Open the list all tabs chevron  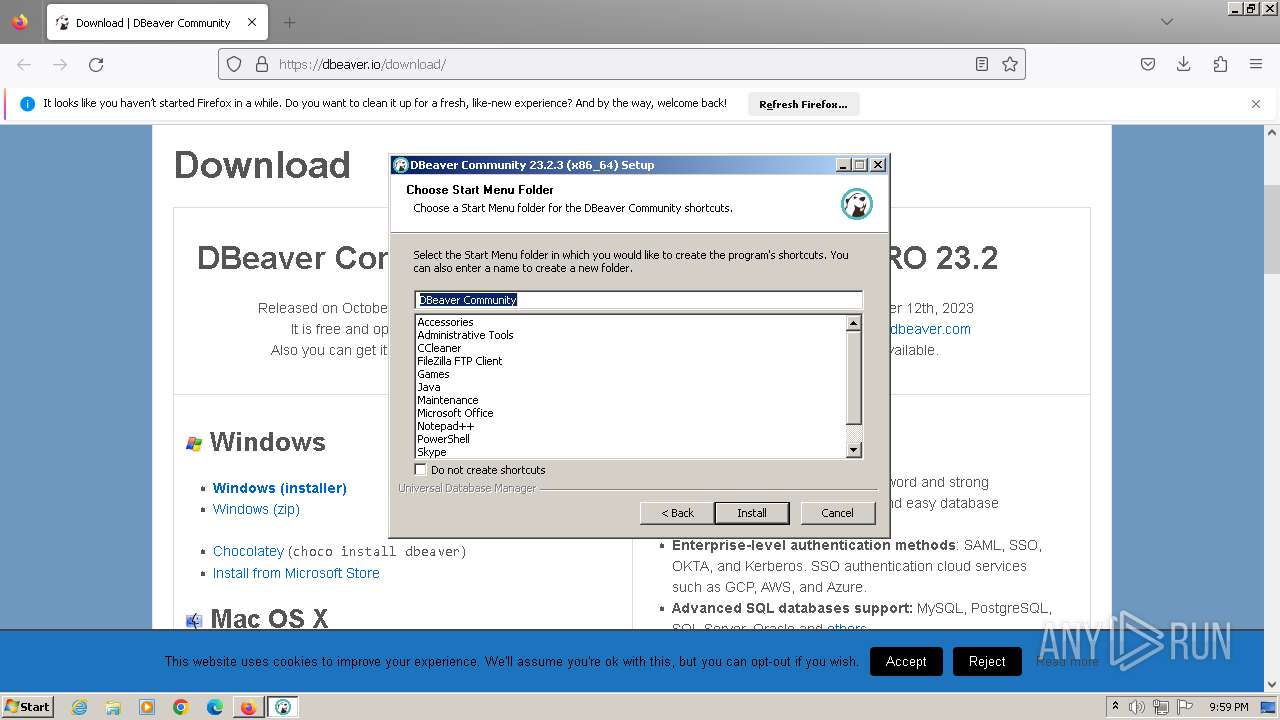[1166, 22]
